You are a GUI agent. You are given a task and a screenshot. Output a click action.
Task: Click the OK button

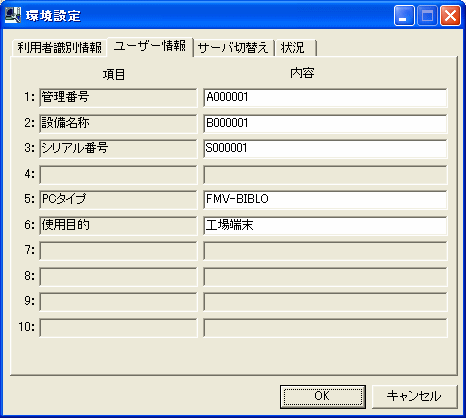[x=323, y=396]
